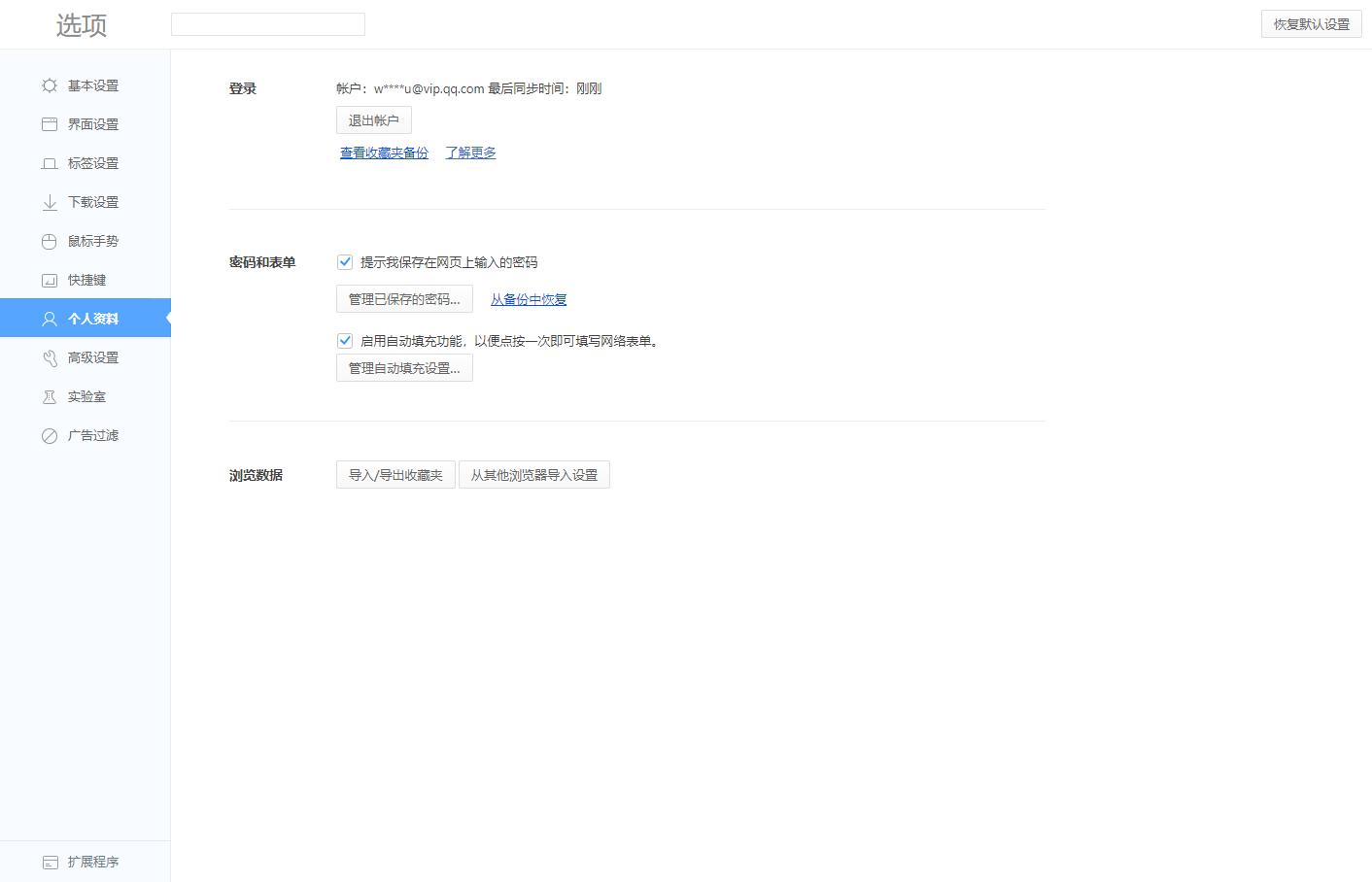The height and width of the screenshot is (882, 1372).
Task: Click the tab icon beside 标签设置
Action: [x=50, y=163]
